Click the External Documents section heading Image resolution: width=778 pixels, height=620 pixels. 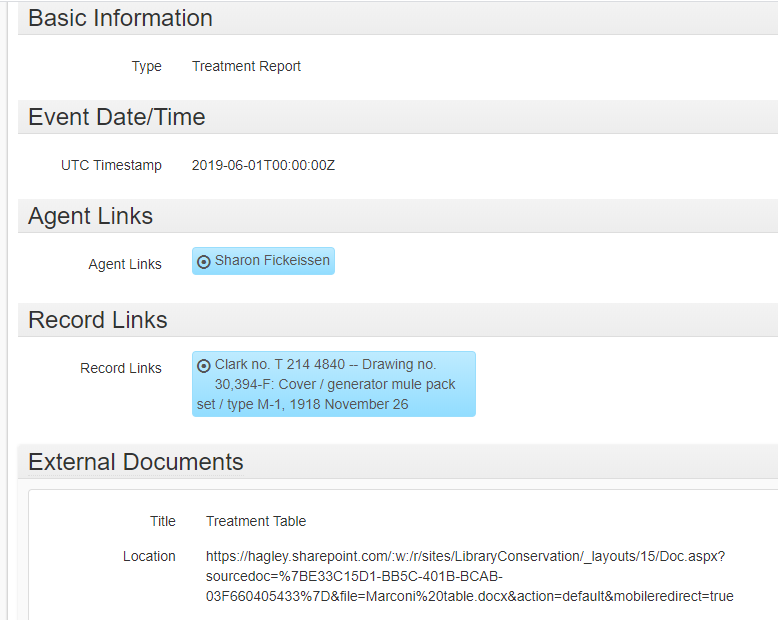point(136,462)
